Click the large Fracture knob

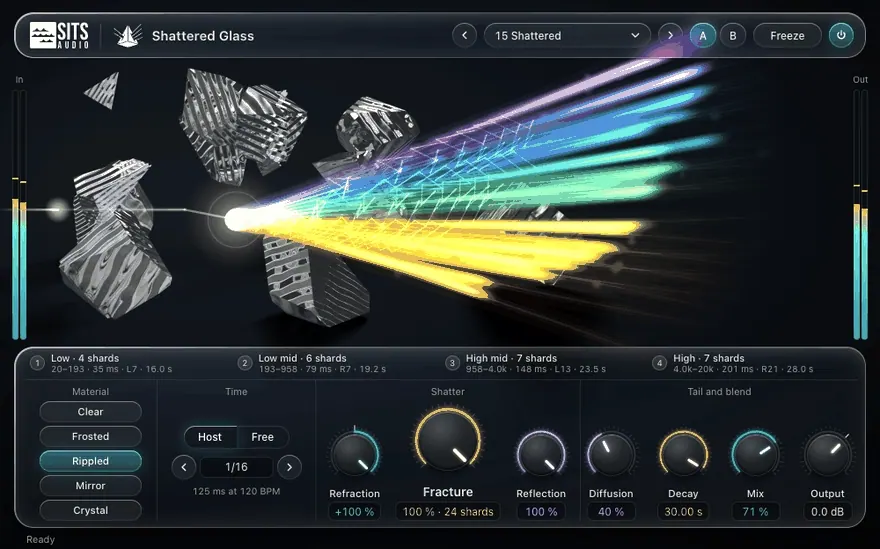(447, 440)
